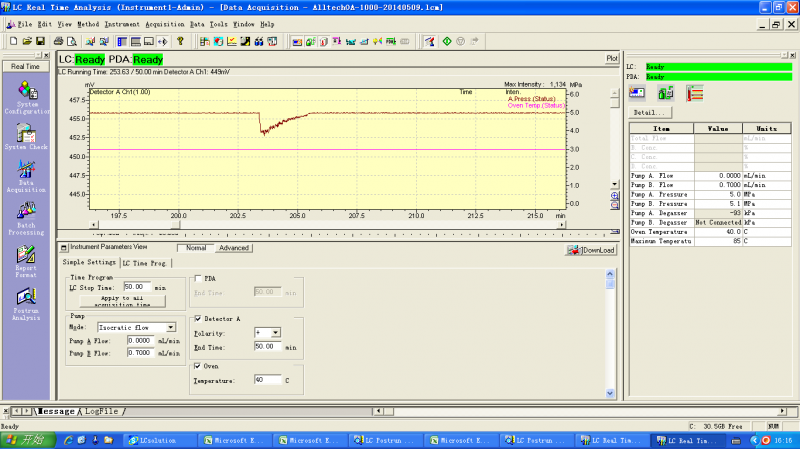Expand the pump Mode dropdown
Image resolution: width=800 pixels, height=449 pixels.
[171, 326]
